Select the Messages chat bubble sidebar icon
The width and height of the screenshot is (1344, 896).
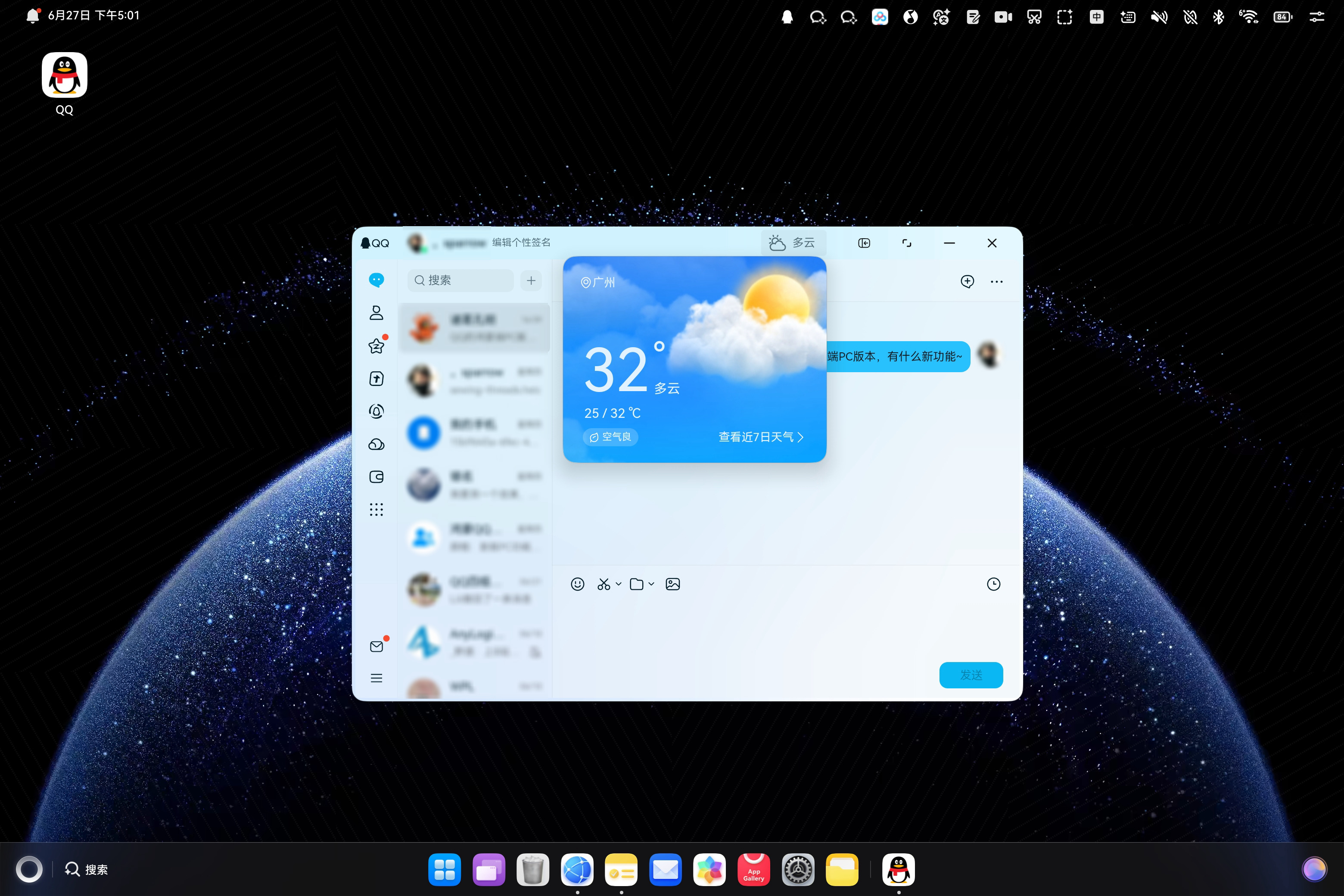pos(376,280)
